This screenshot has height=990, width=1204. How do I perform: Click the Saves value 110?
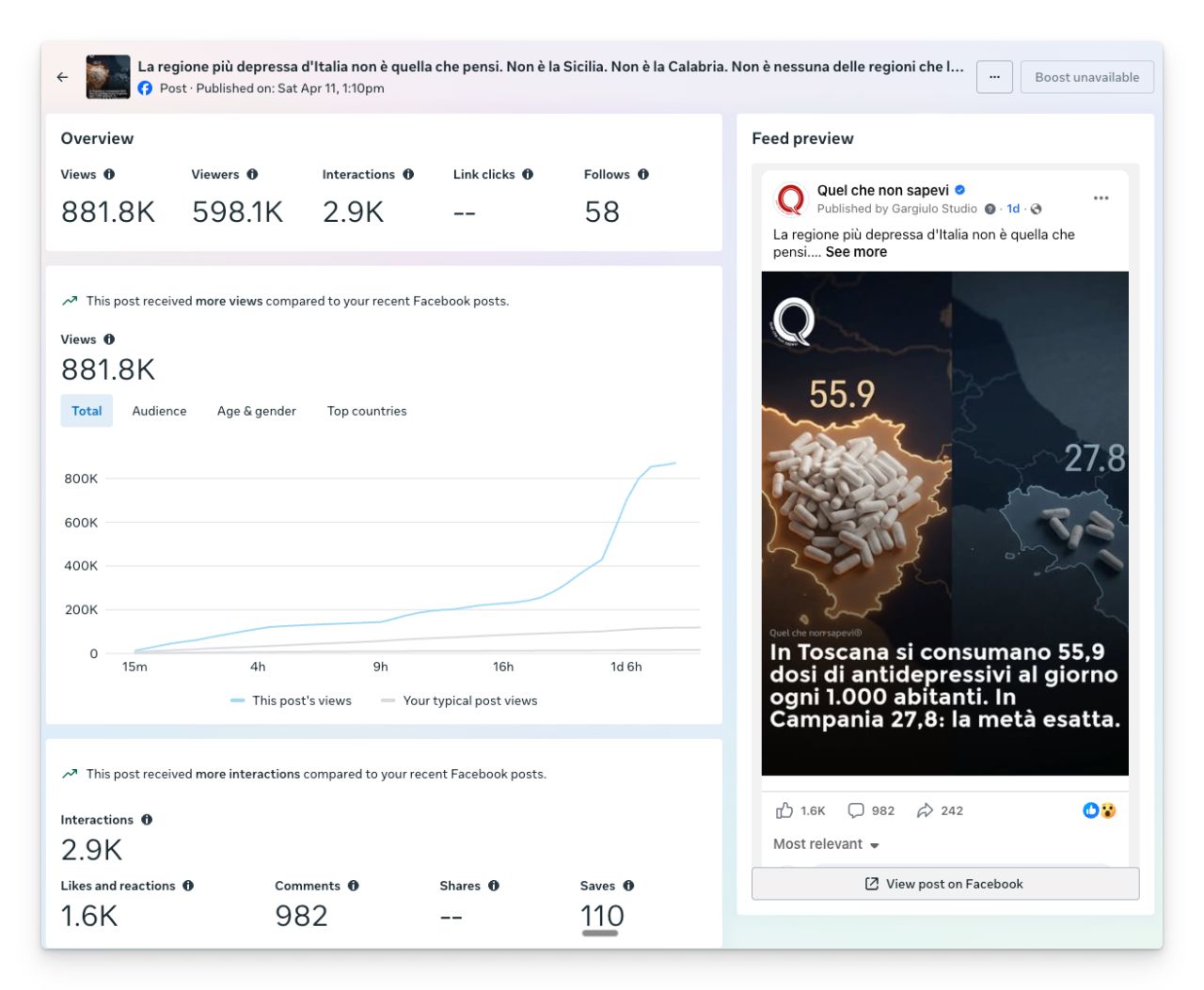[x=602, y=916]
